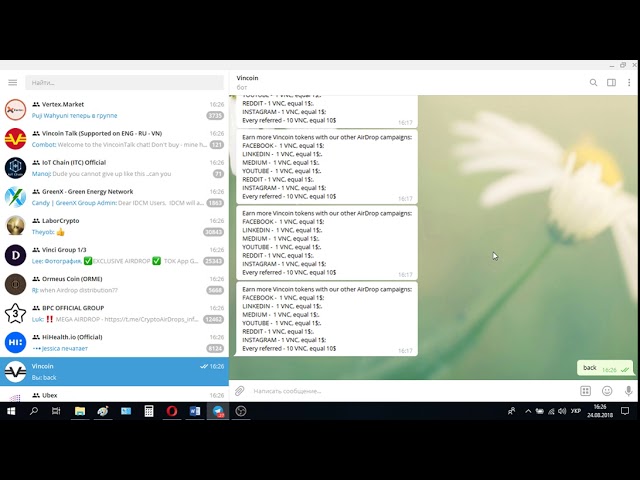
Task: Open the LaborCrypto group chat
Action: point(114,226)
